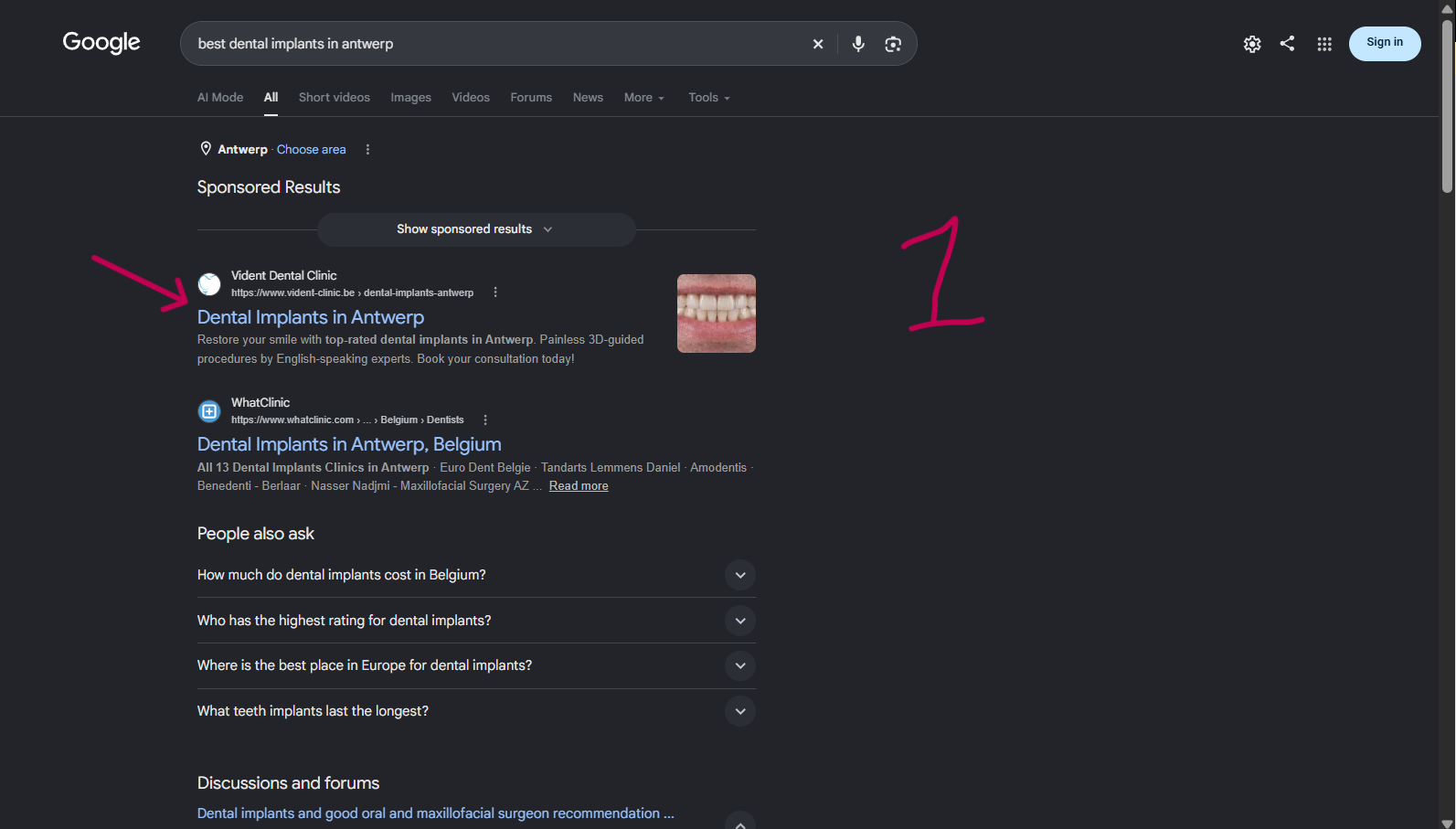1456x829 pixels.
Task: Expand Show sponsored results
Action: click(476, 229)
